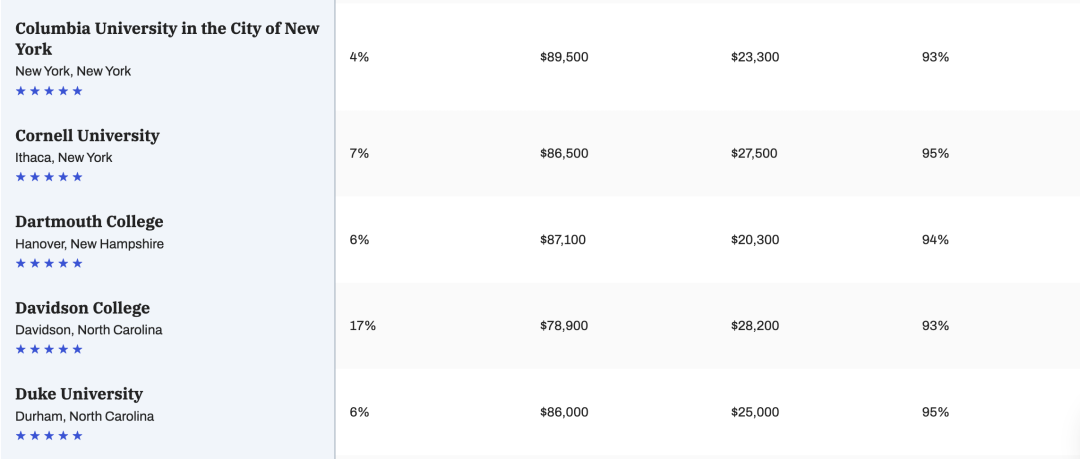
Task: Select Duke's $25,000 value
Action: [755, 412]
